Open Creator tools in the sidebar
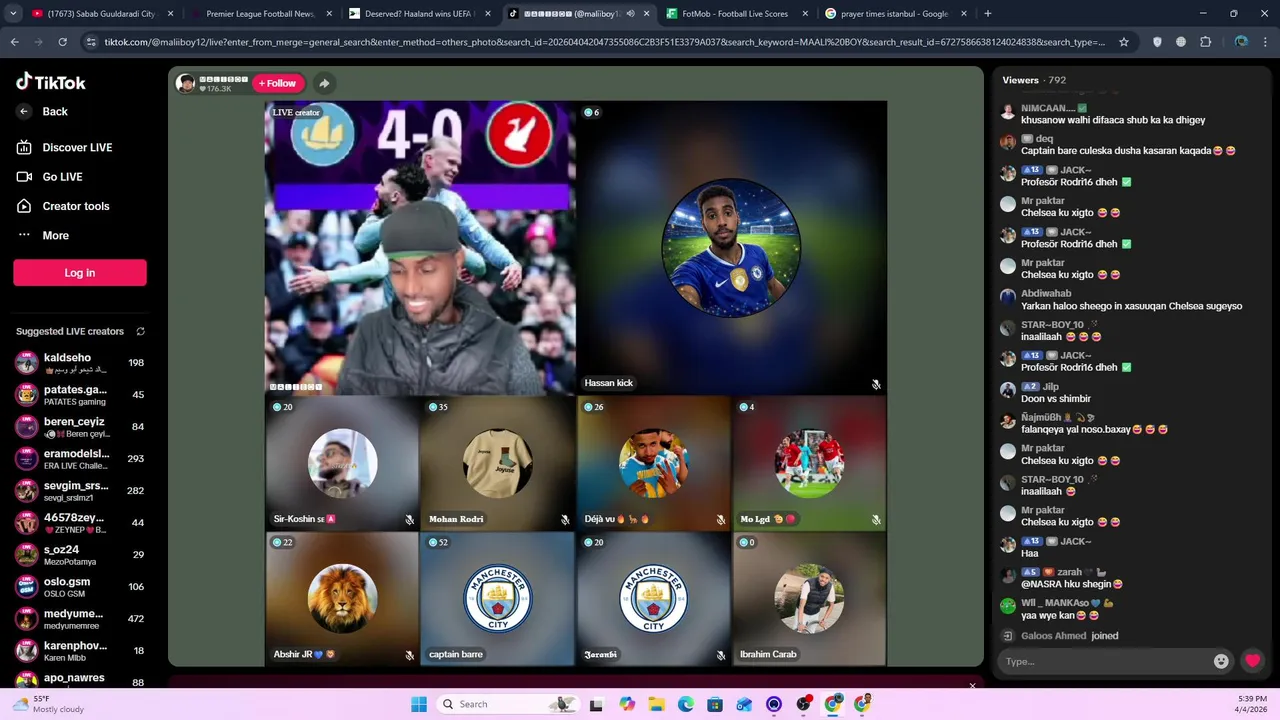This screenshot has height=720, width=1280. pyautogui.click(x=62, y=206)
